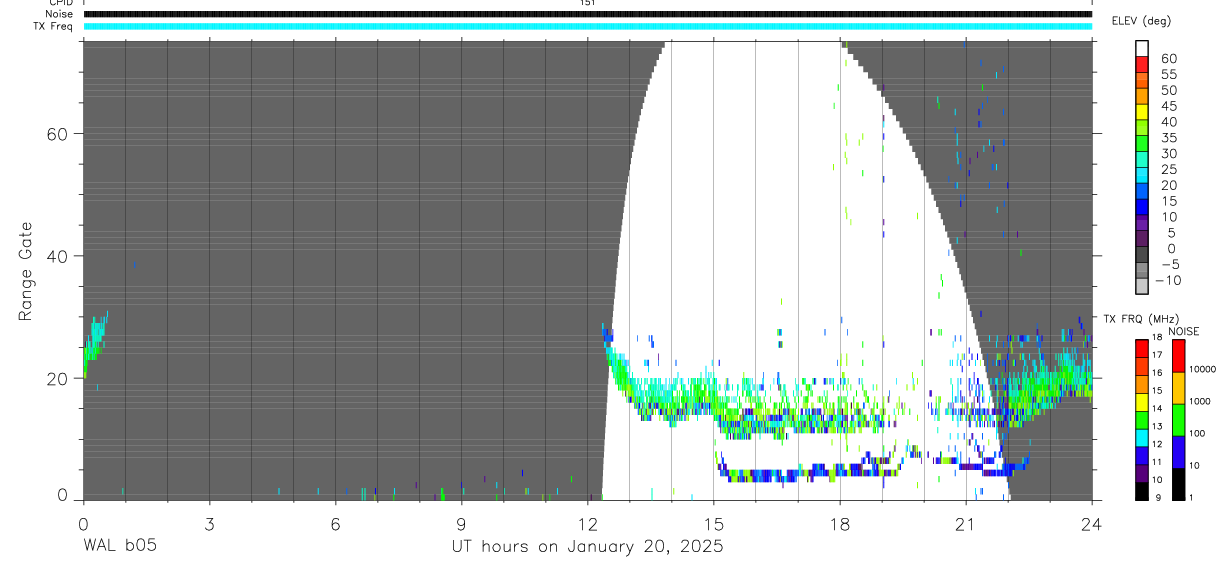Click the '18' tick label on time axis
The width and height of the screenshot is (1228, 567).
pyautogui.click(x=840, y=523)
